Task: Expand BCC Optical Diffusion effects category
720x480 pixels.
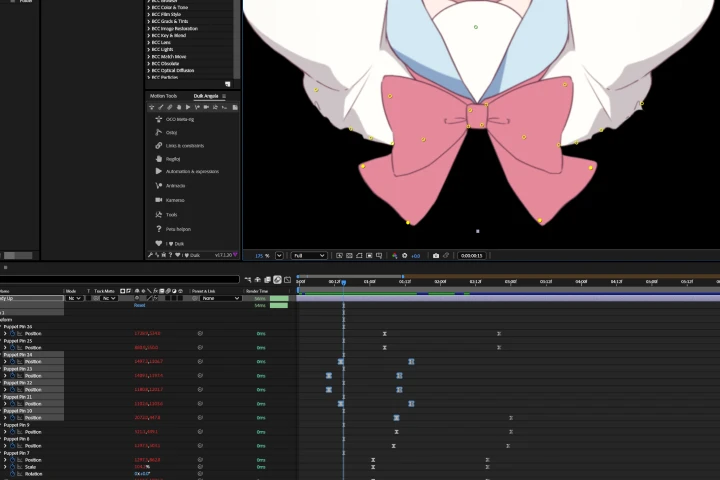Action: tap(148, 70)
